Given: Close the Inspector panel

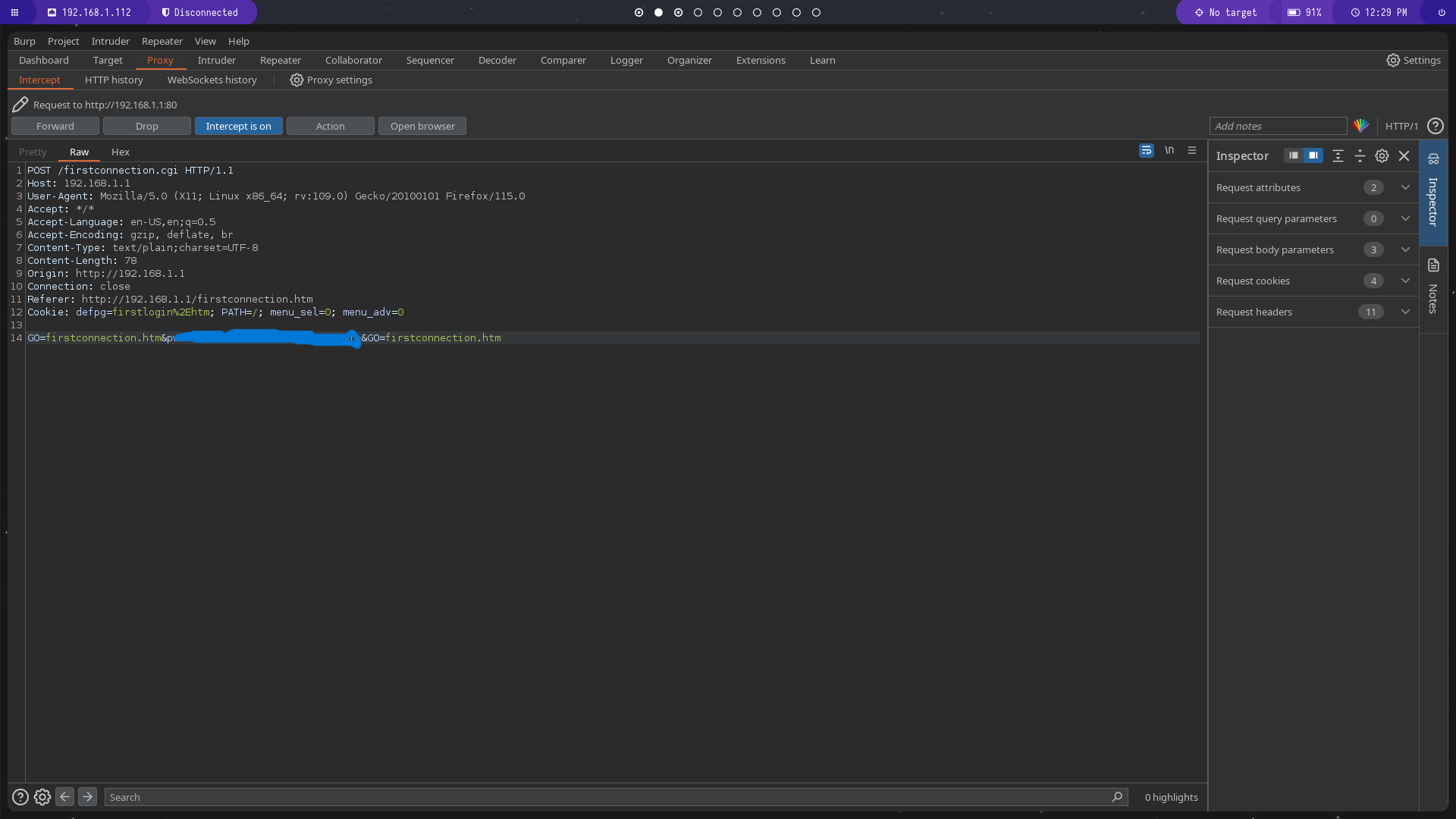Looking at the screenshot, I should click(1404, 155).
